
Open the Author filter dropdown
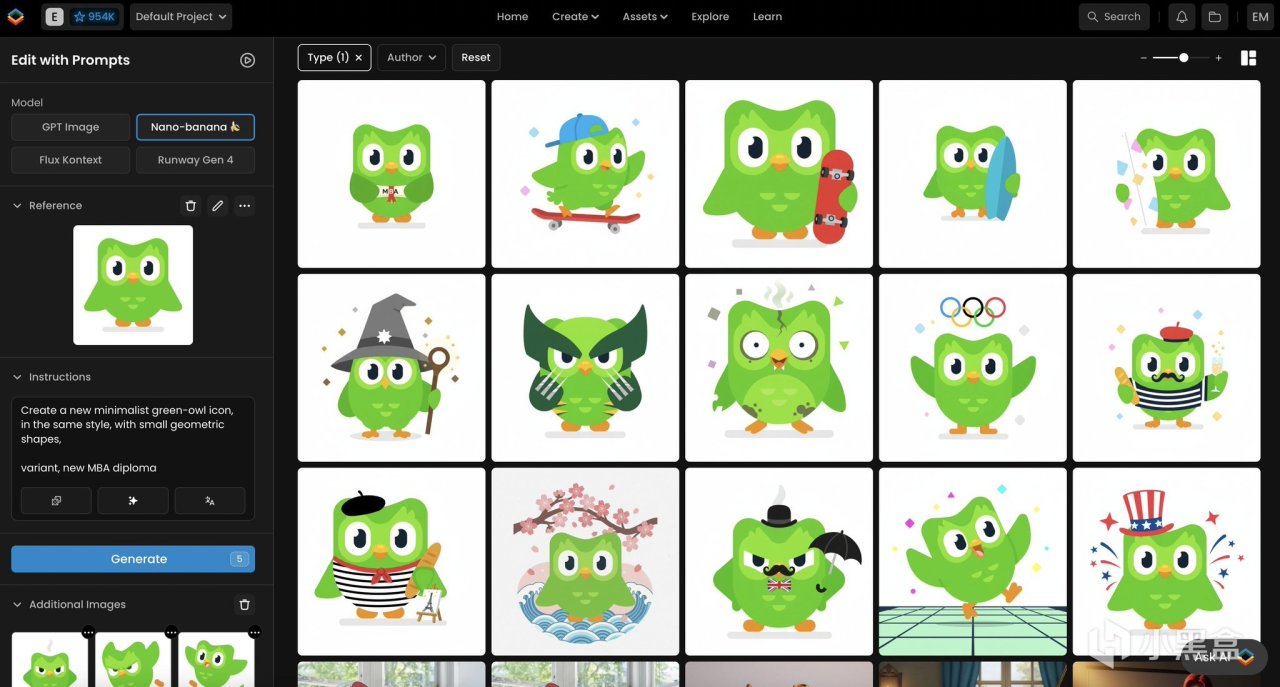tap(411, 58)
